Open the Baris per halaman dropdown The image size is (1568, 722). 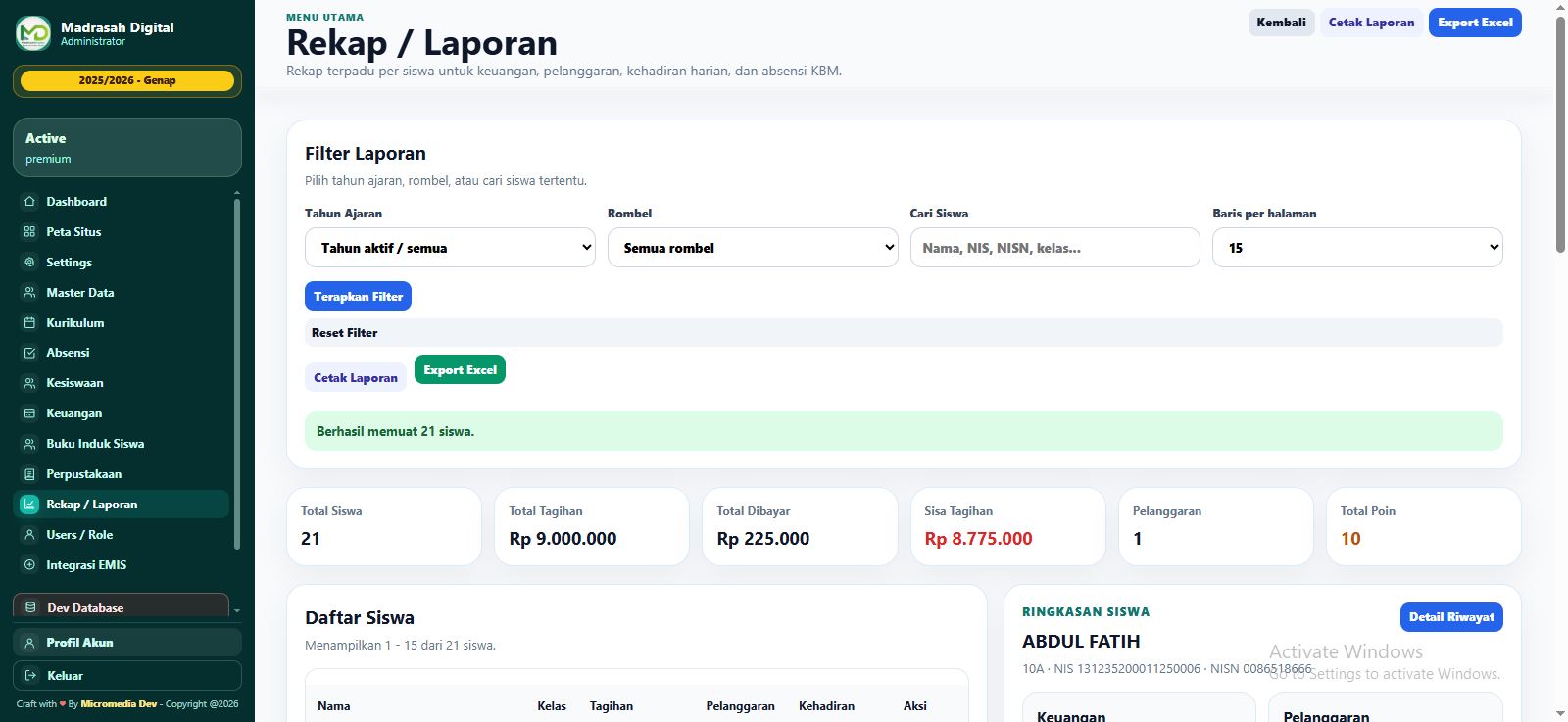(x=1357, y=248)
